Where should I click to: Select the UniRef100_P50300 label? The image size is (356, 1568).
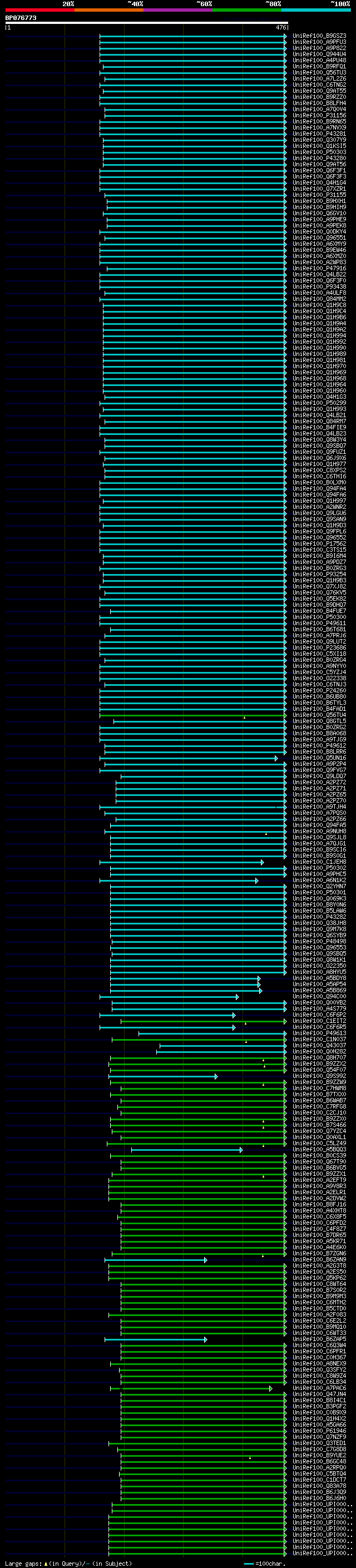pyautogui.click(x=319, y=617)
